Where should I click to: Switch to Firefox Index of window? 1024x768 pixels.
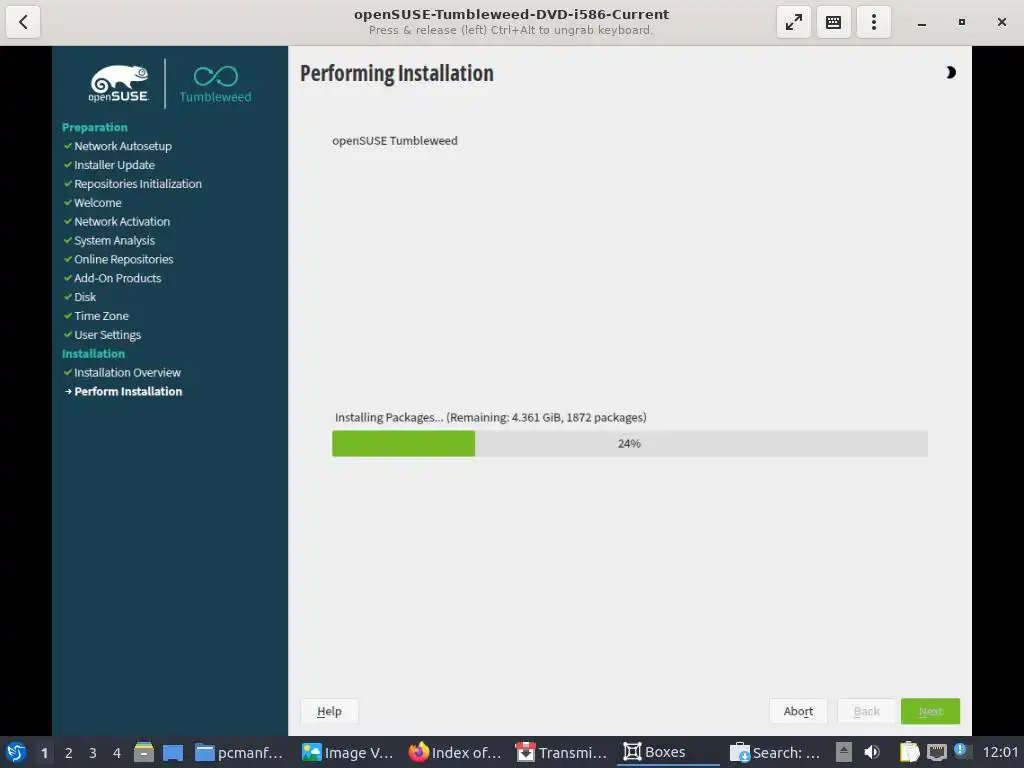455,752
